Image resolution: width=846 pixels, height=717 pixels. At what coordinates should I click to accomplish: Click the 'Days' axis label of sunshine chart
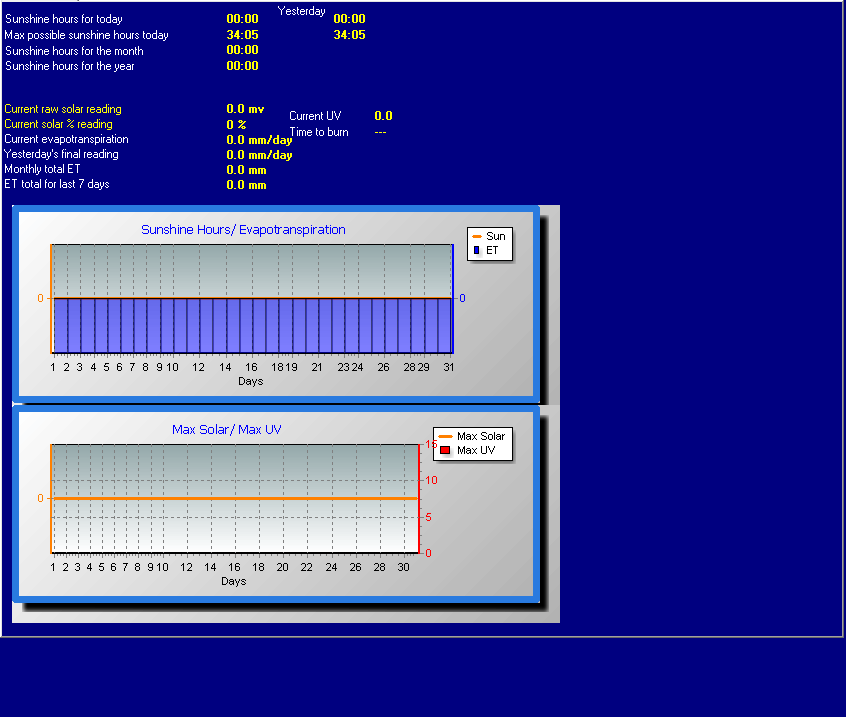pos(250,381)
